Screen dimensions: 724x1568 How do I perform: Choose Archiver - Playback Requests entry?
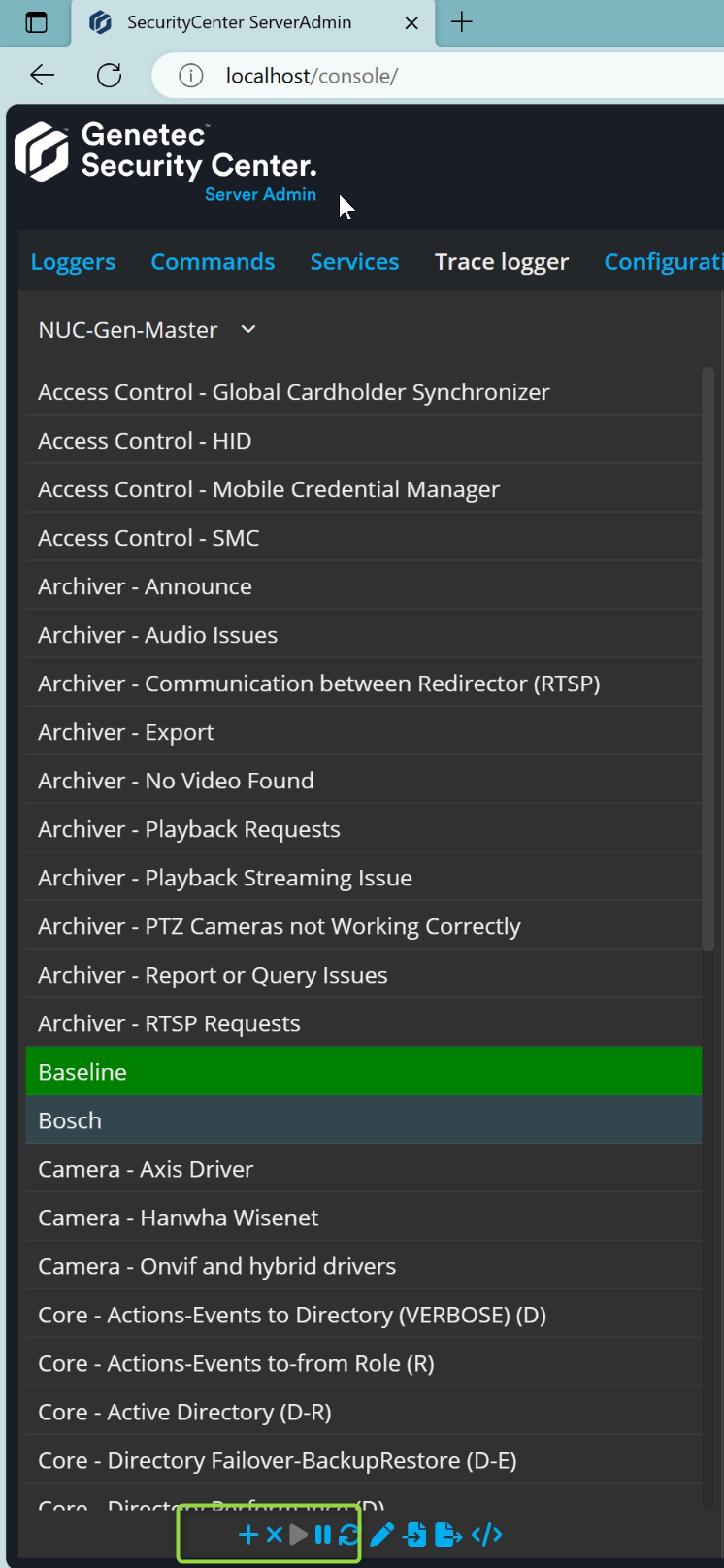tap(189, 829)
